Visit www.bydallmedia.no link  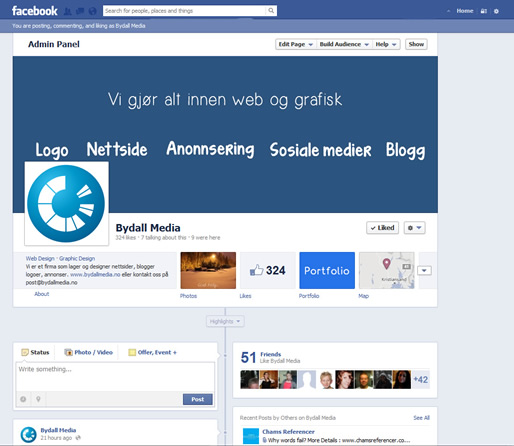[95, 275]
